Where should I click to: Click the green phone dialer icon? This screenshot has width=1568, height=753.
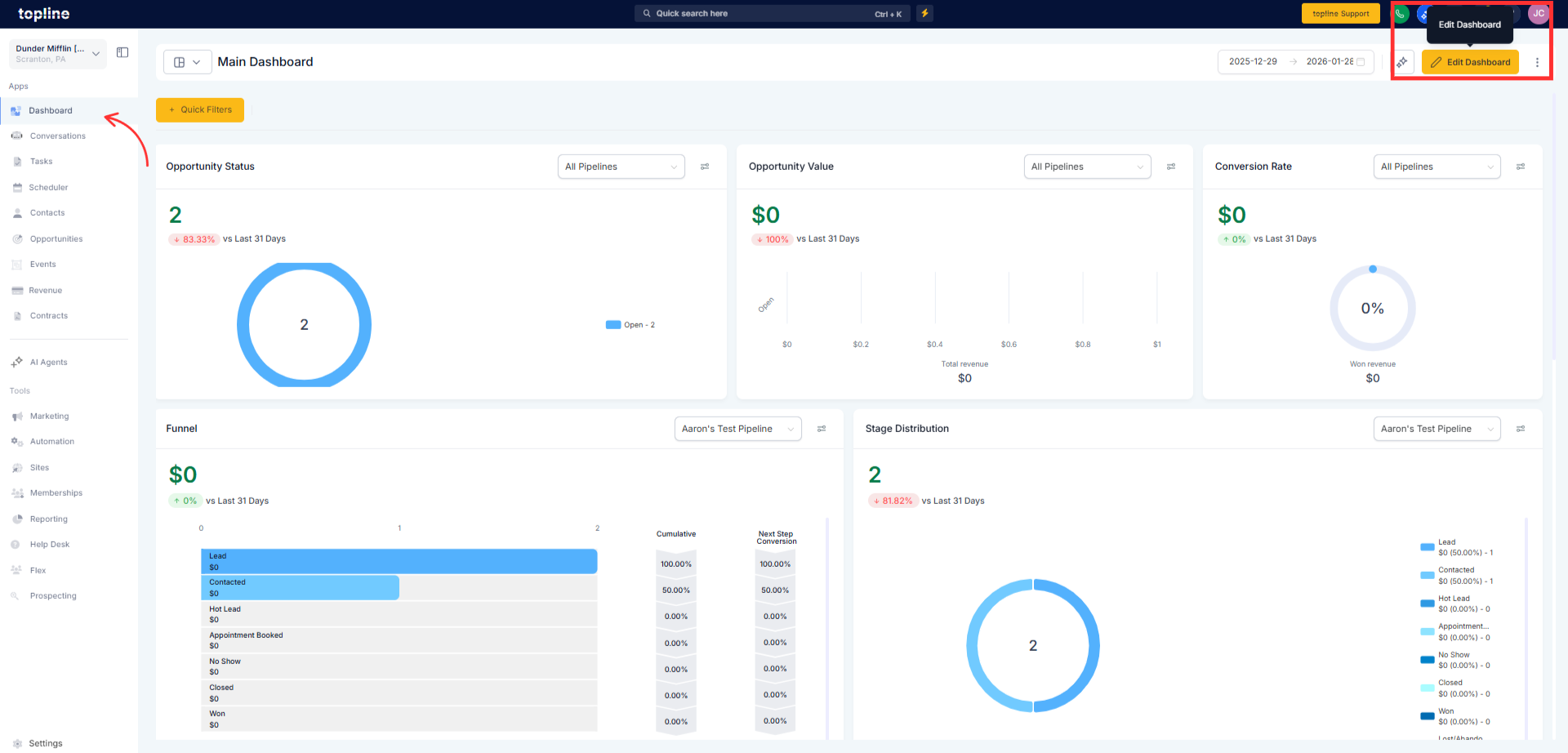(1401, 14)
